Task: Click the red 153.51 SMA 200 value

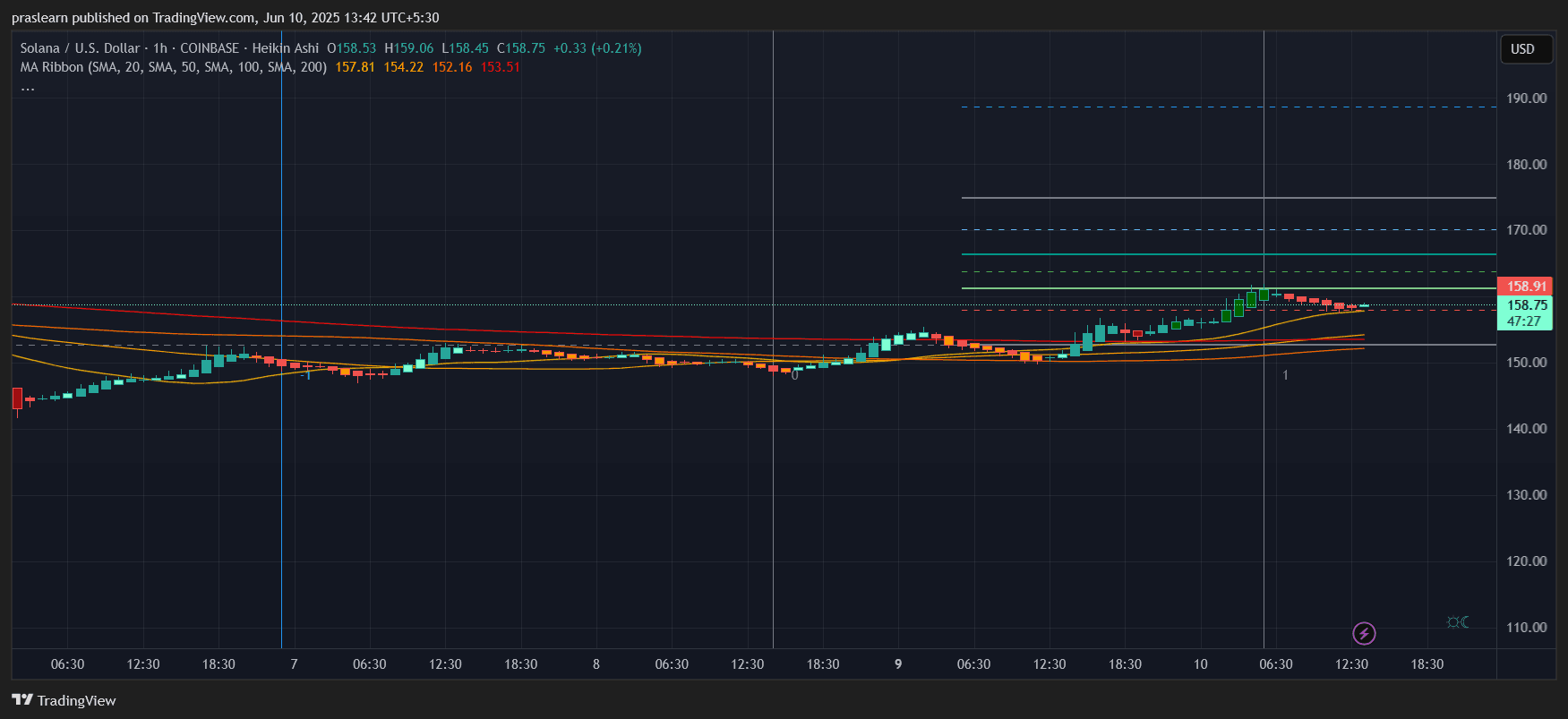Action: [500, 67]
